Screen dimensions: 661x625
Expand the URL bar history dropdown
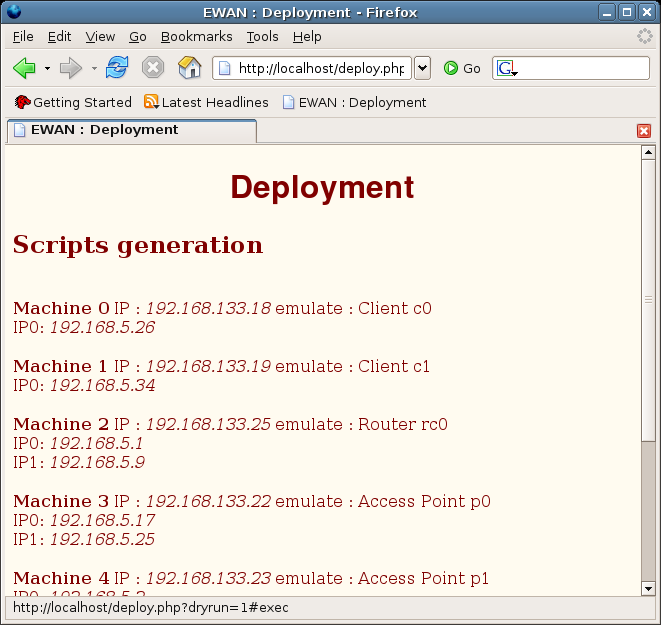(x=422, y=68)
